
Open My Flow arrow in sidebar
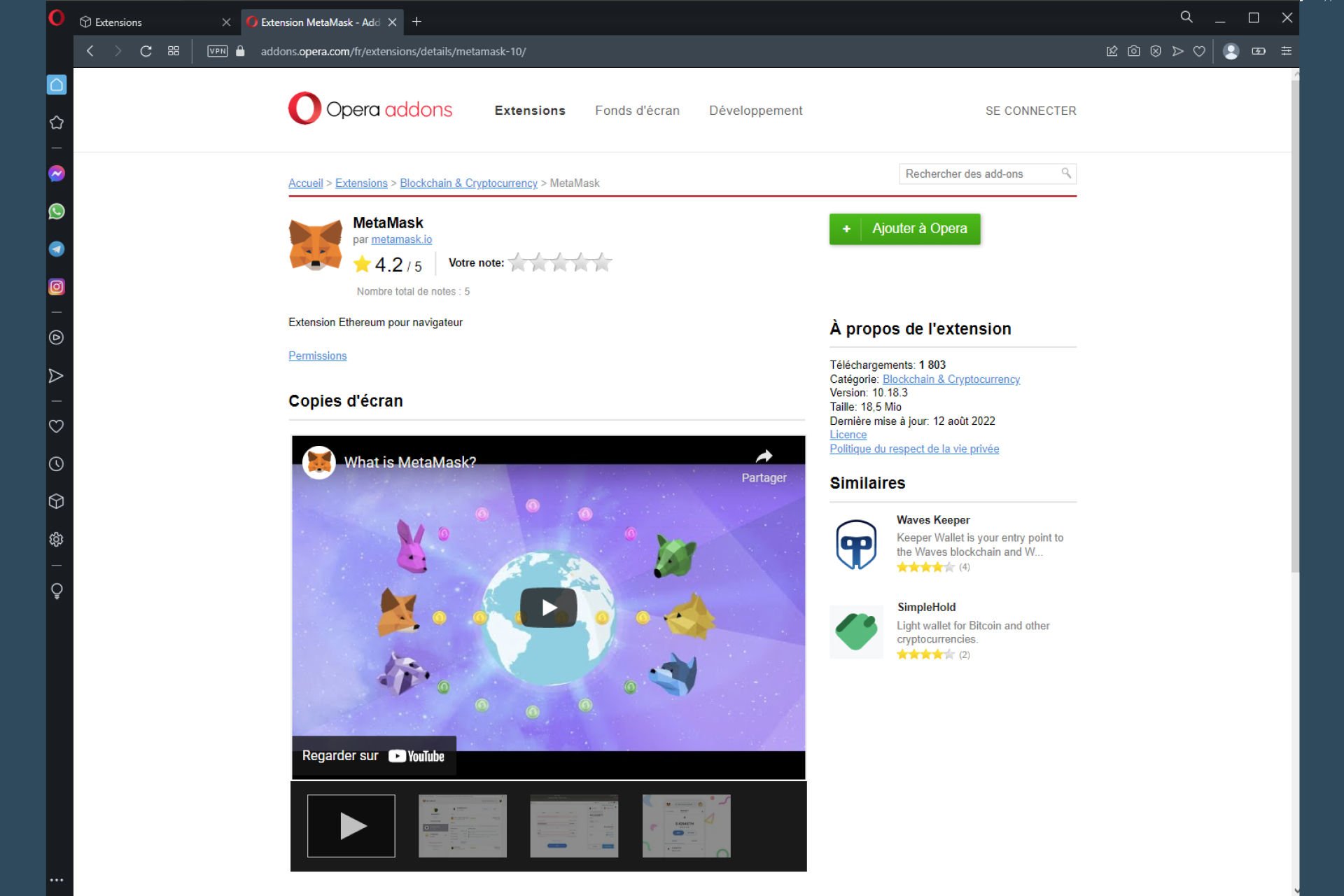(x=57, y=376)
